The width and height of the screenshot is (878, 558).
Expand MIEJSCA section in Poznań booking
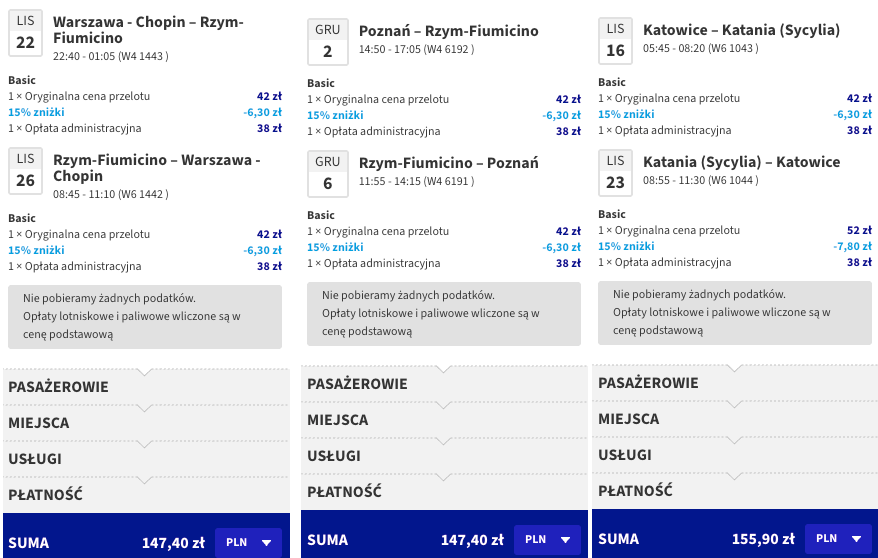coord(445,420)
